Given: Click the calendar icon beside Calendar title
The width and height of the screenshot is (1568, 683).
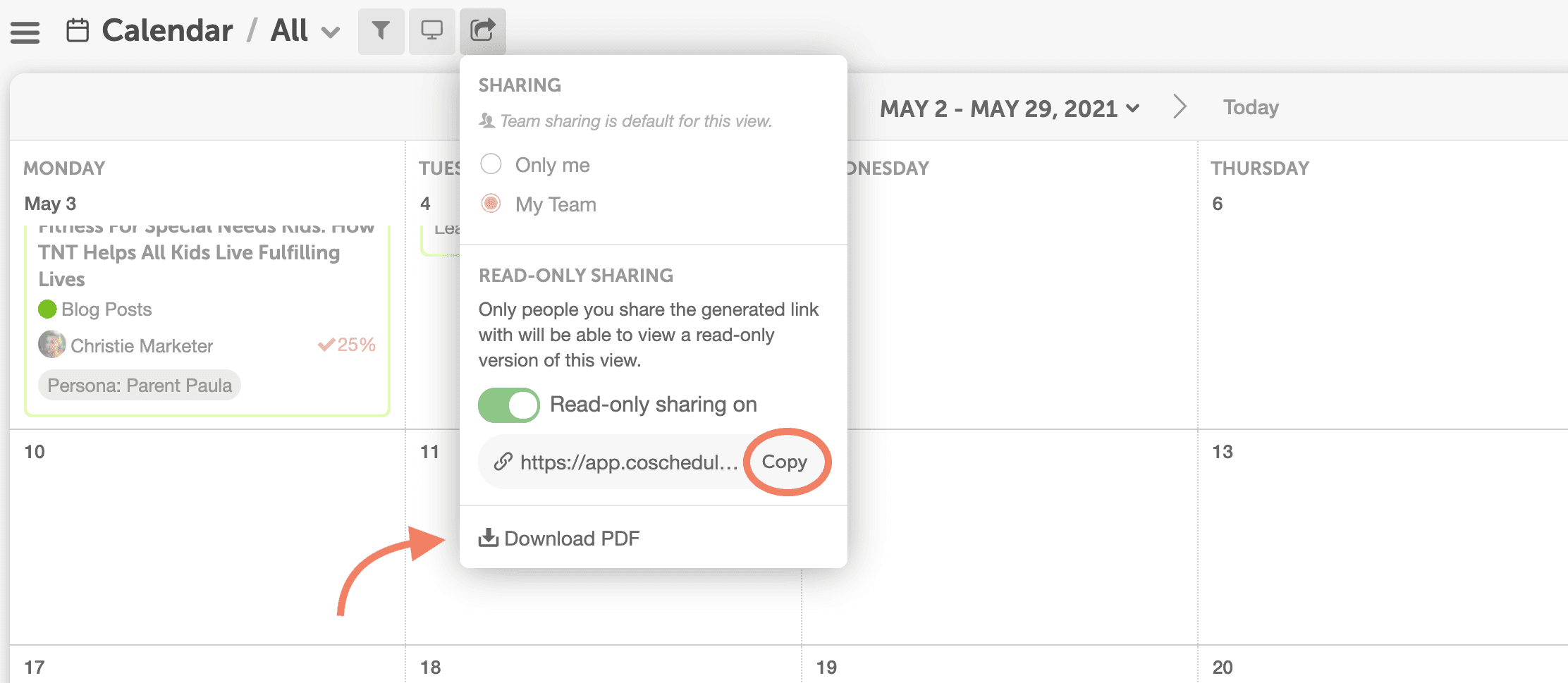Looking at the screenshot, I should point(78,31).
